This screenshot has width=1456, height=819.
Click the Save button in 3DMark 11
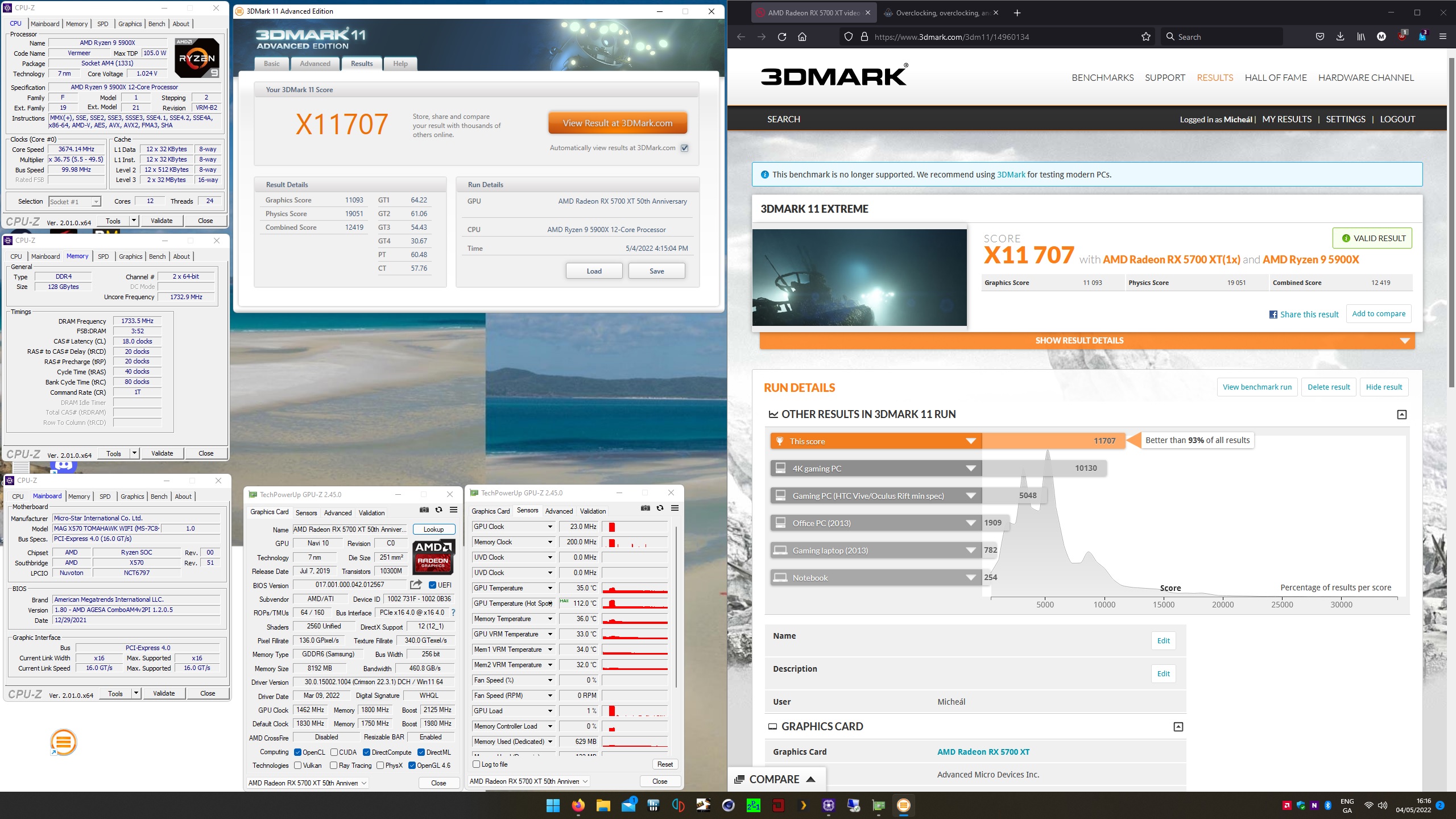pyautogui.click(x=656, y=271)
